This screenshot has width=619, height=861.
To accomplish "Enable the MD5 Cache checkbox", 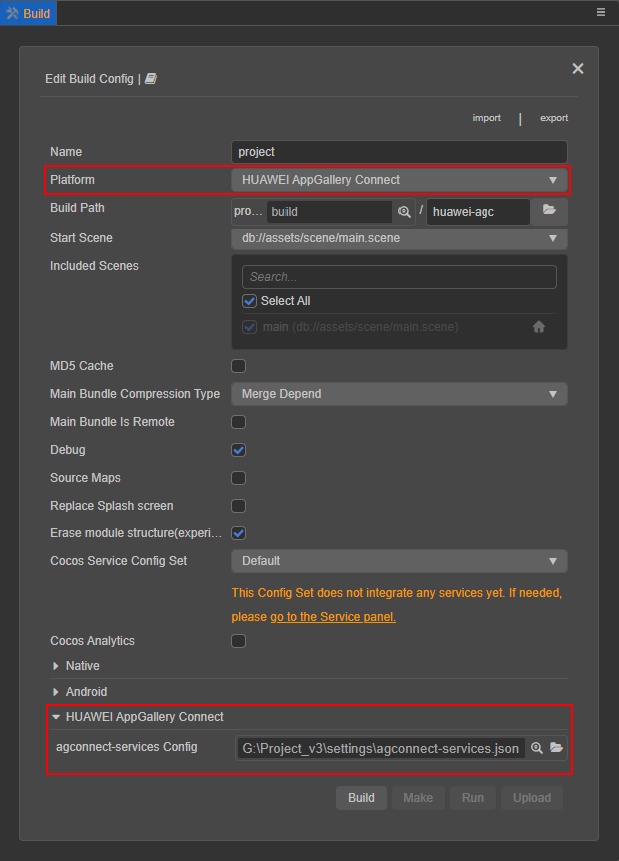I will click(x=238, y=366).
